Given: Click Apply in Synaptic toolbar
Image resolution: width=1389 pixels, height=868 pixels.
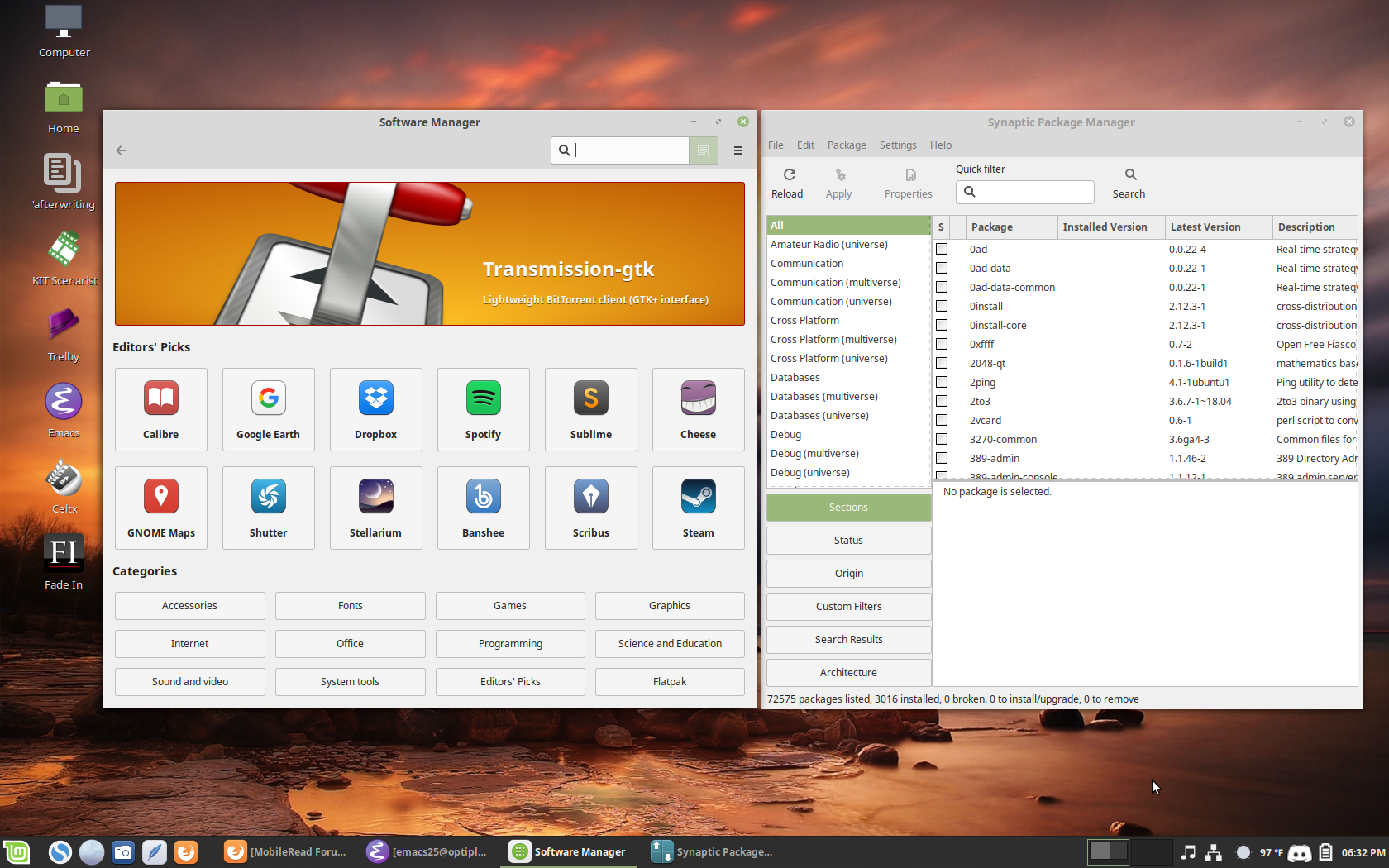Looking at the screenshot, I should tap(838, 184).
